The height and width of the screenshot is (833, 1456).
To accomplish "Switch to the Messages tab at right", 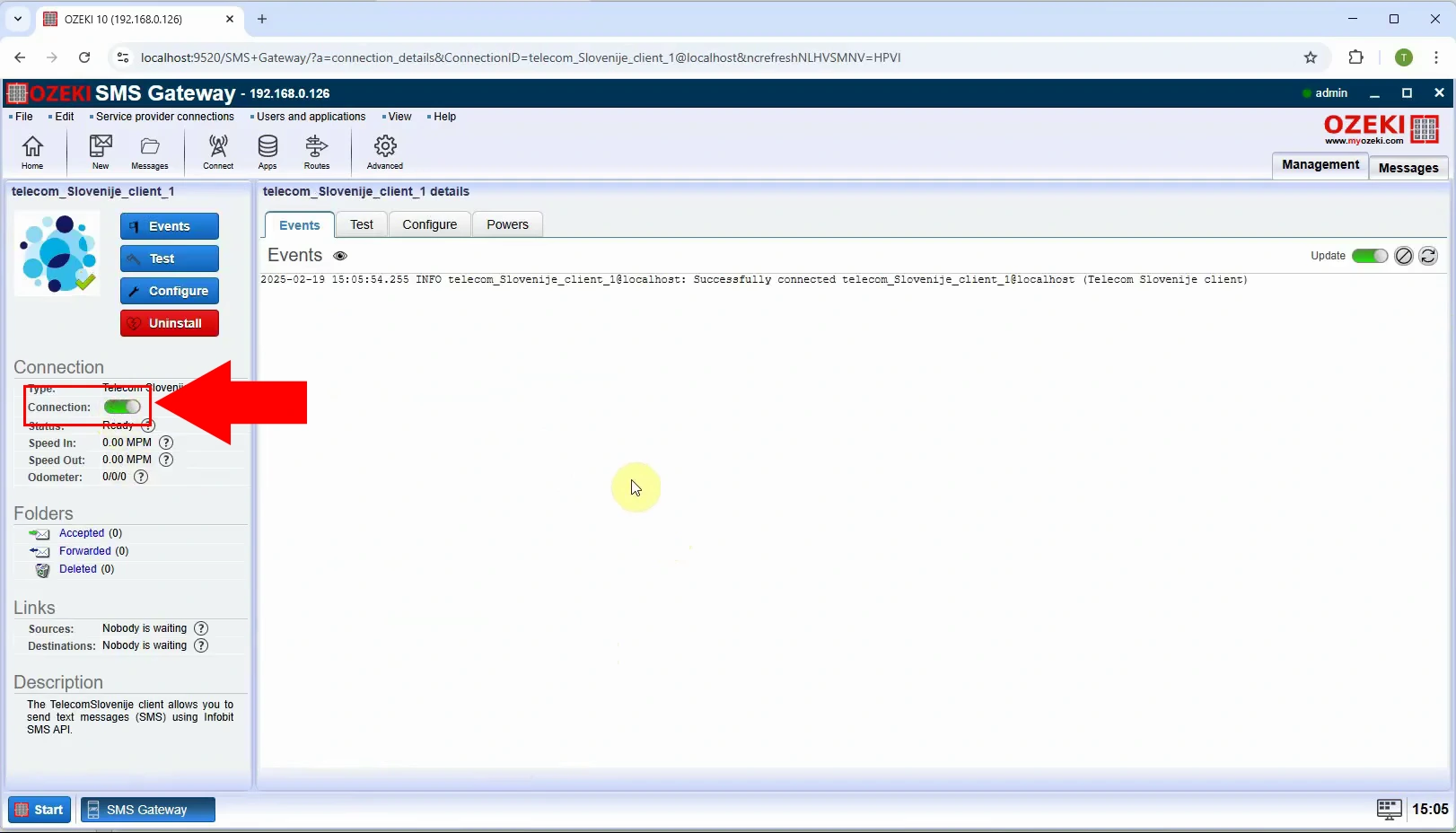I will [1408, 168].
